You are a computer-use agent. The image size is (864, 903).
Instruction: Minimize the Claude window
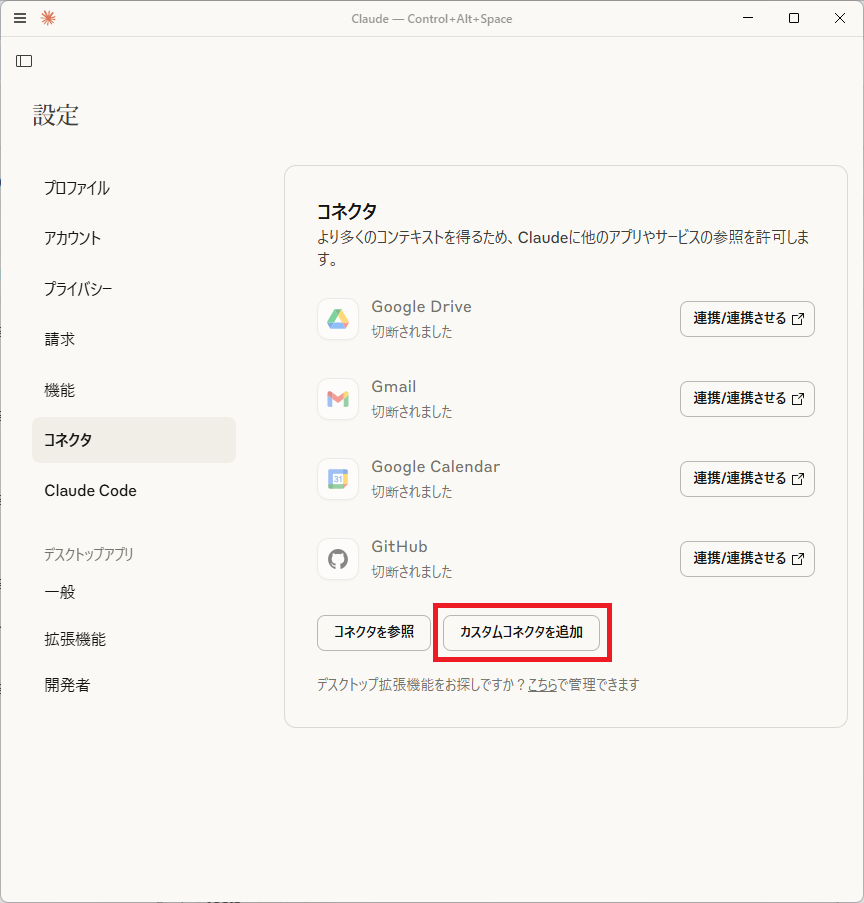coord(748,18)
